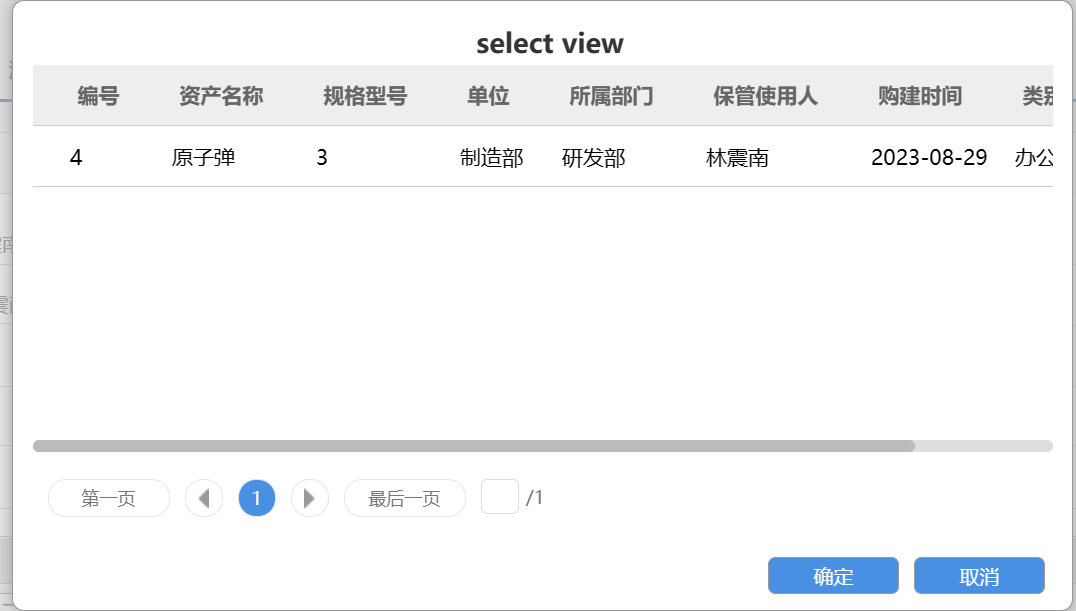Click the previous page arrow icon
Screen dimensions: 1076x611
click(x=204, y=498)
